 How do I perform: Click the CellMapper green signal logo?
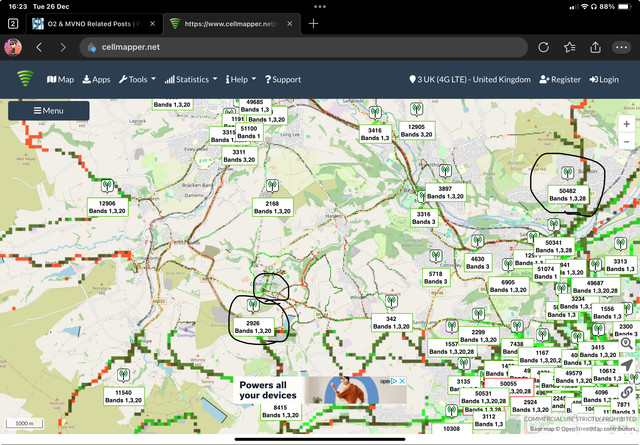[25, 78]
